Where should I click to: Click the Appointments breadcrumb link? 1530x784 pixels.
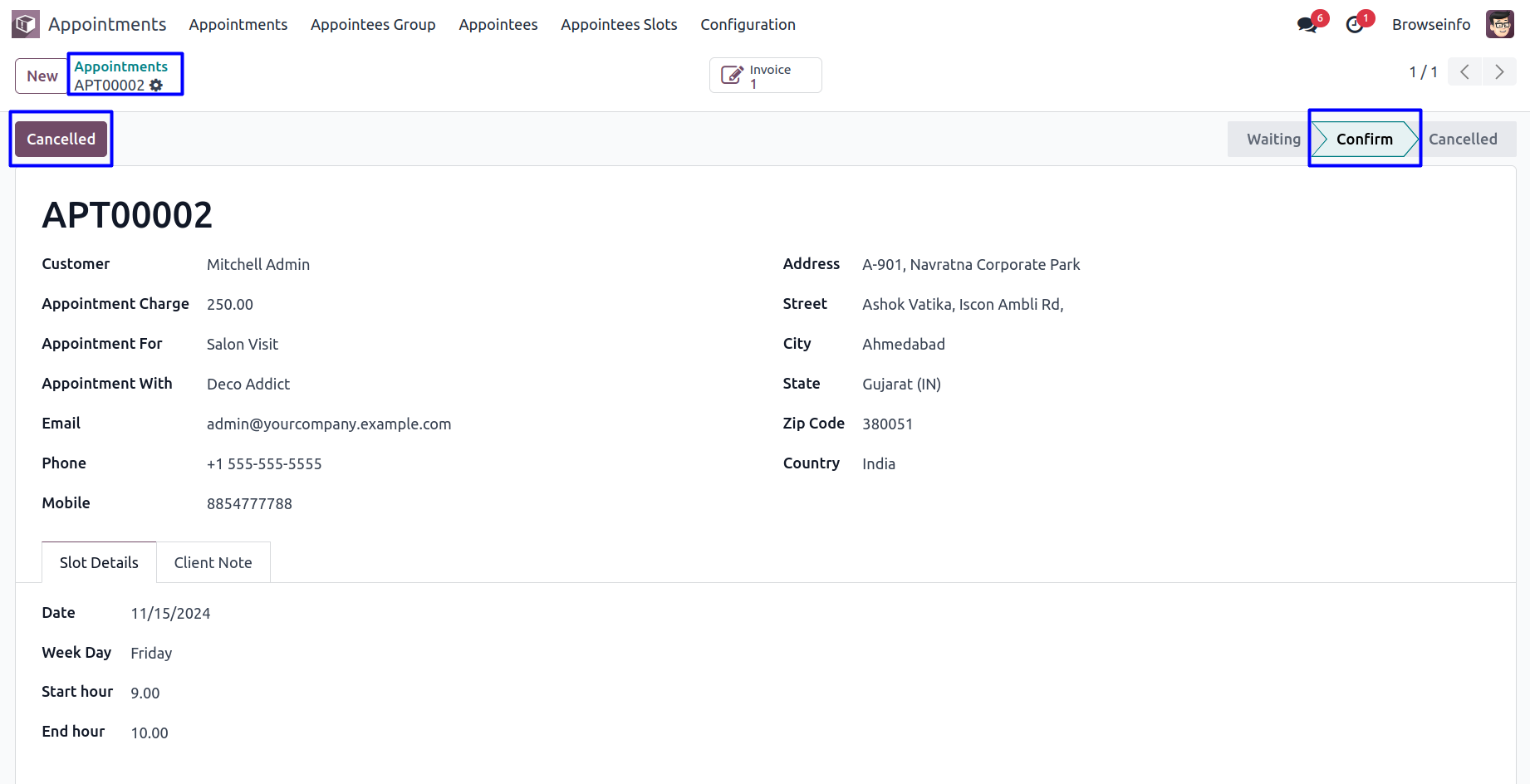coord(120,66)
